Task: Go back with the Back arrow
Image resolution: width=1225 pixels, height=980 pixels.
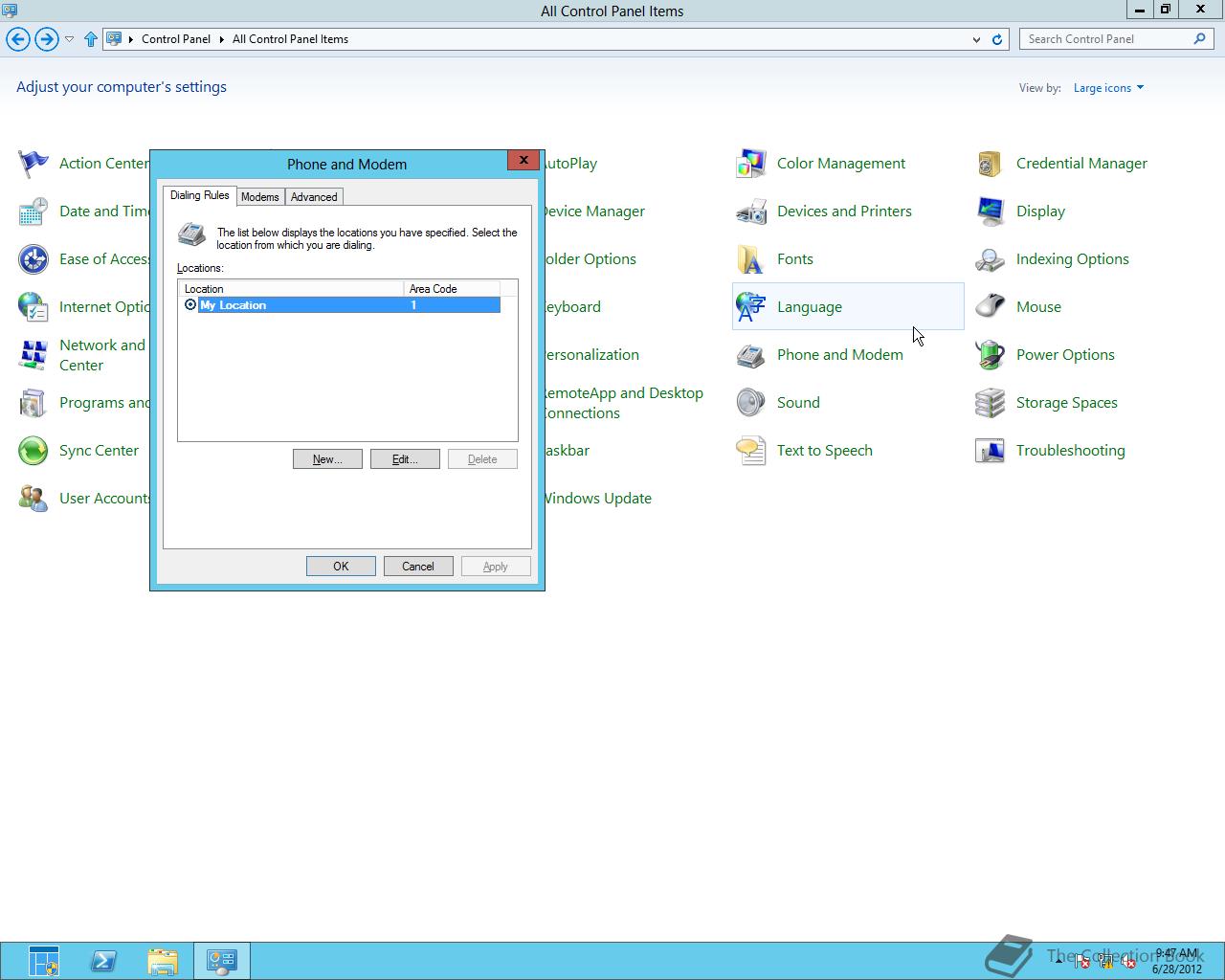Action: click(18, 39)
